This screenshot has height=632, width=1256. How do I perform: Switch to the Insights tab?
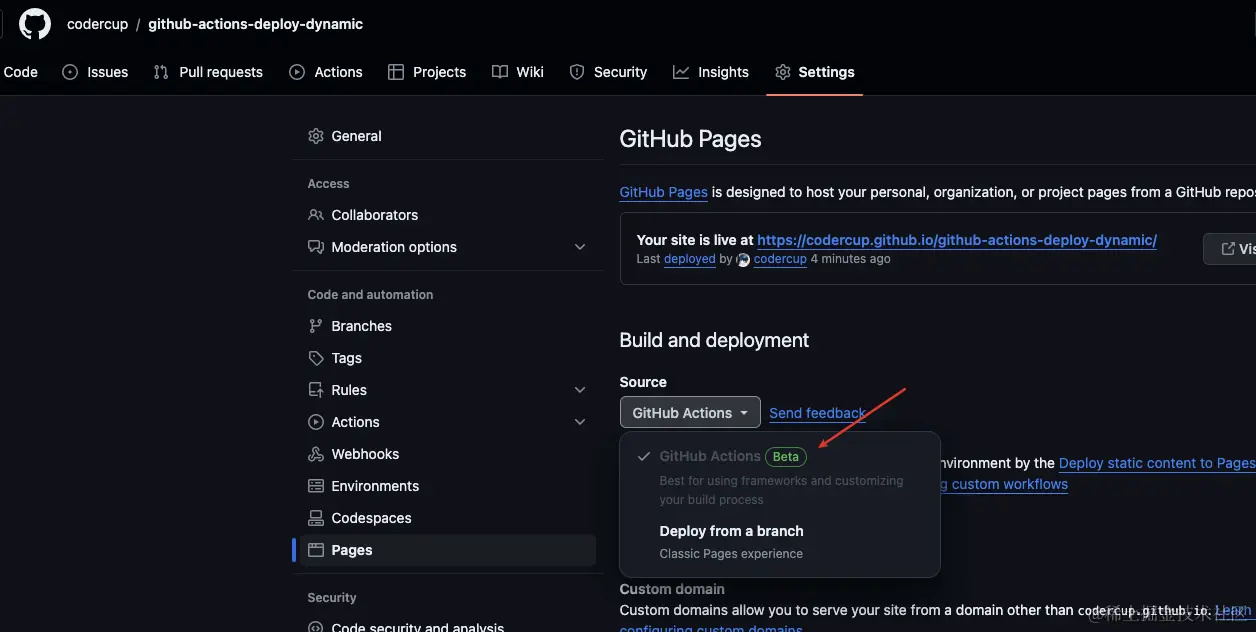pos(711,72)
